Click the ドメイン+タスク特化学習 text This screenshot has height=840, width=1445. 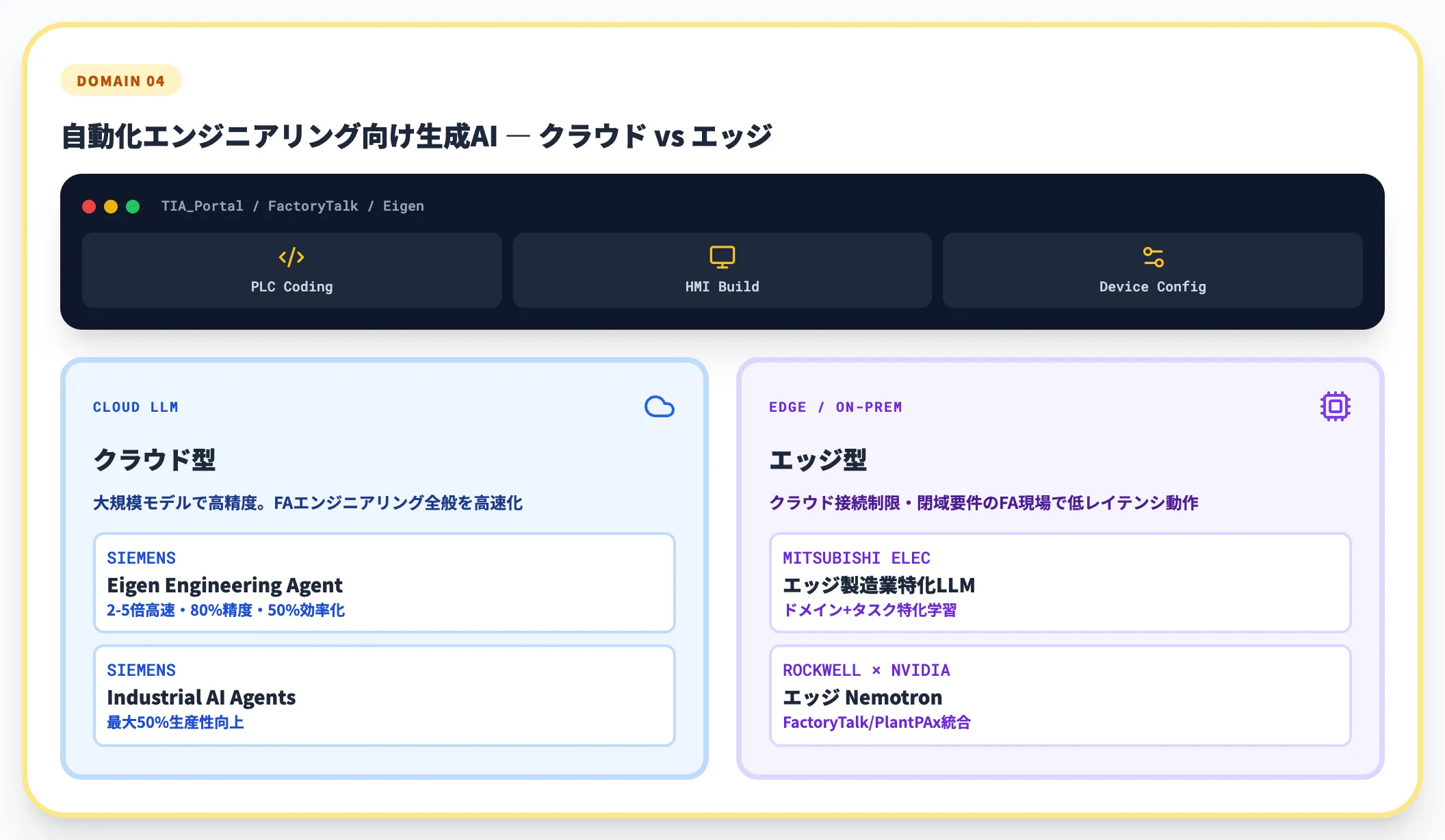(x=870, y=610)
